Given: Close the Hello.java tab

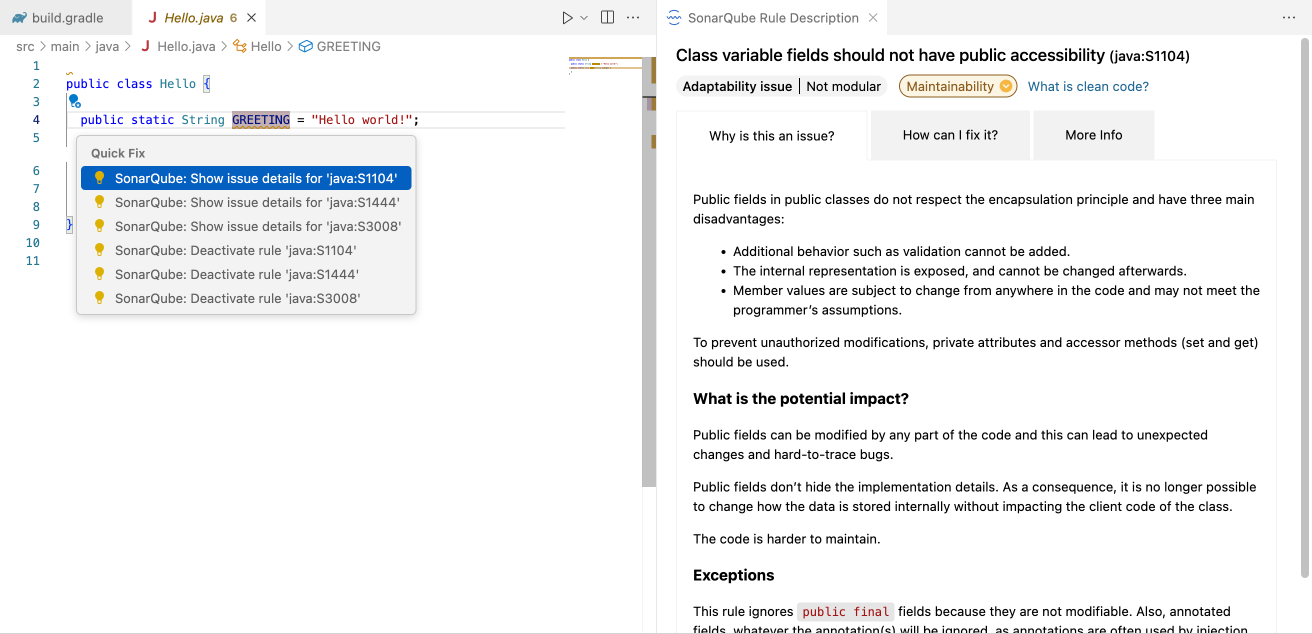Looking at the screenshot, I should coord(251,18).
